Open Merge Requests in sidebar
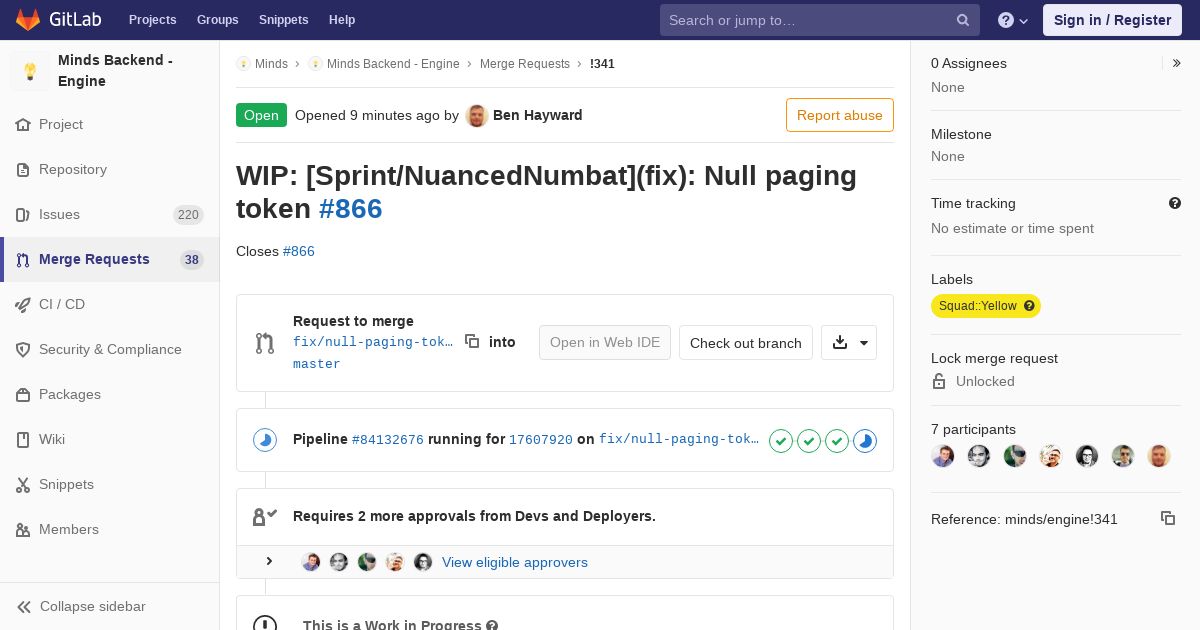Screen dimensions: 1200x630 point(109,259)
